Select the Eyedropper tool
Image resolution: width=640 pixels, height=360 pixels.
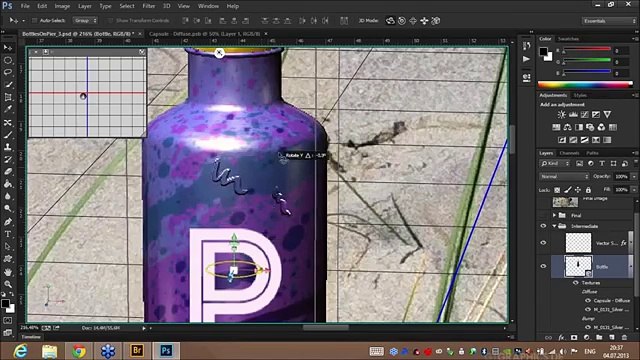[8, 109]
